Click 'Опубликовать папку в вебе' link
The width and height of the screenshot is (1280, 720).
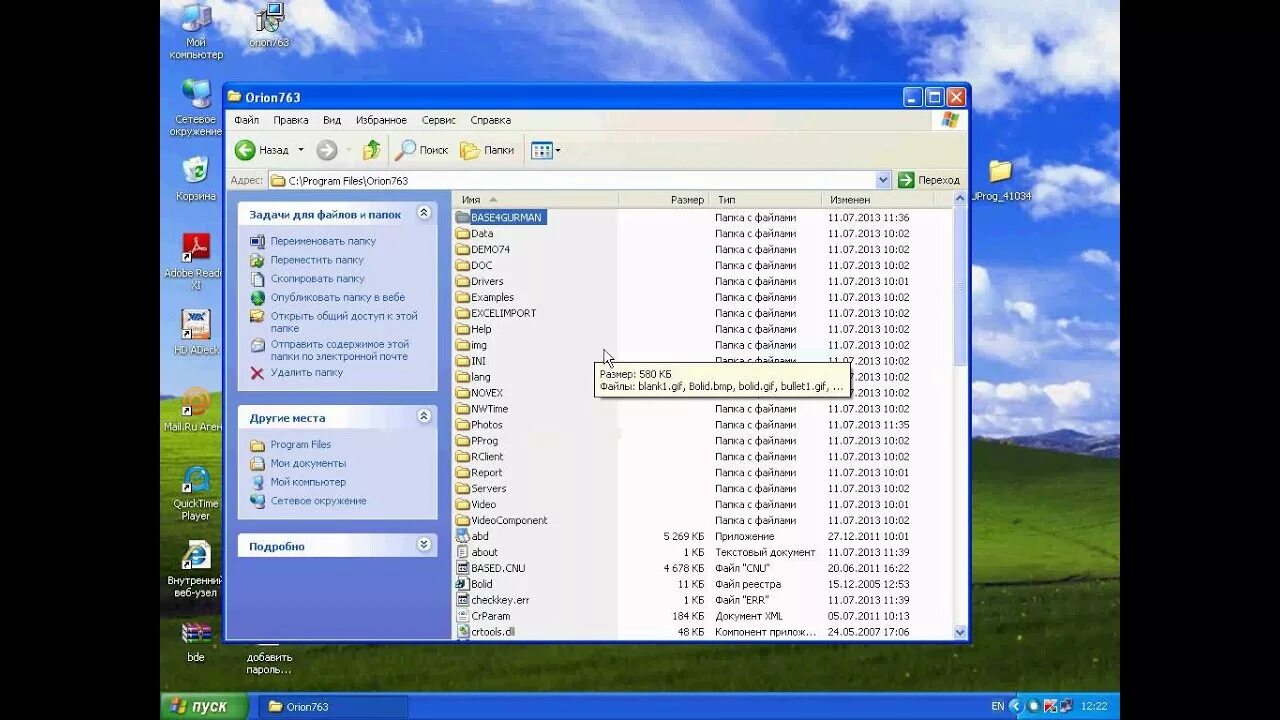(x=337, y=298)
